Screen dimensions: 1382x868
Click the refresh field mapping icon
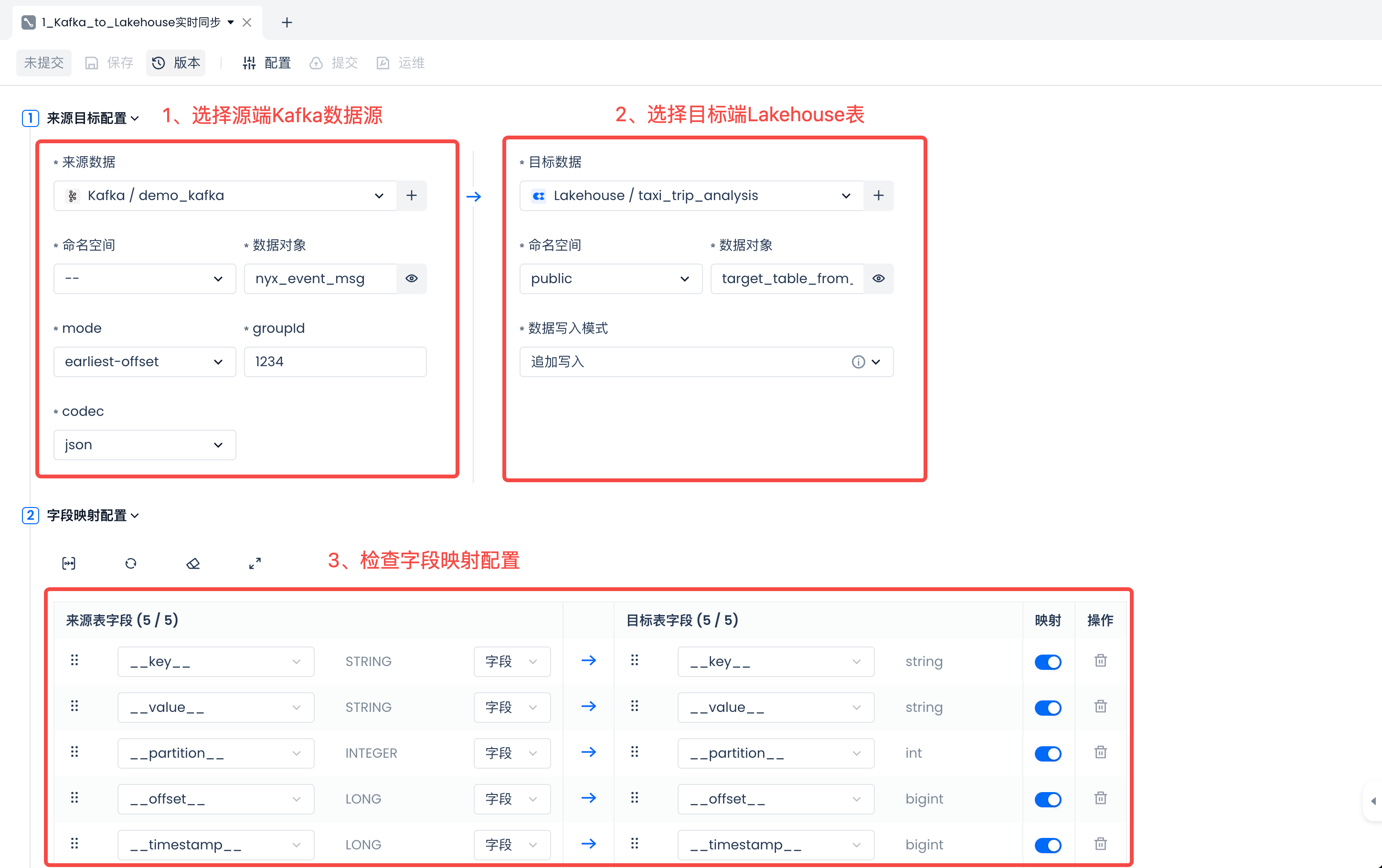click(131, 563)
